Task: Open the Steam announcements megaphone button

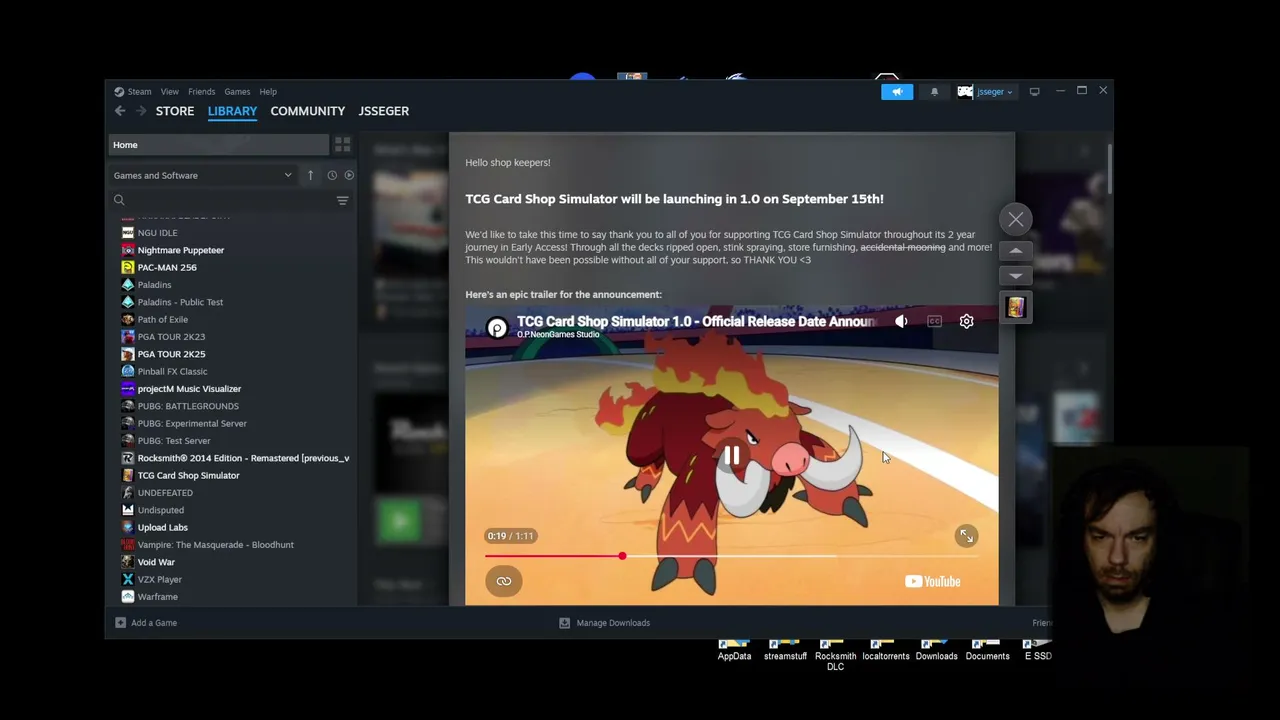Action: (x=897, y=92)
